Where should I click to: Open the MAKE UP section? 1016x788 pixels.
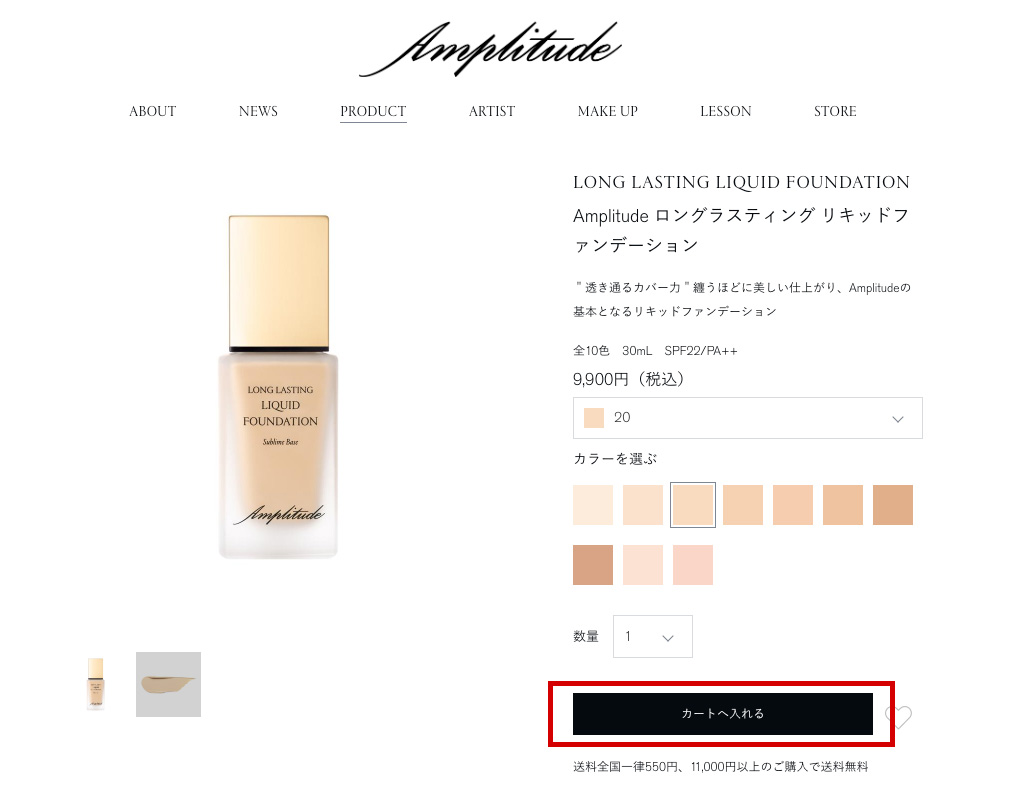tap(608, 111)
